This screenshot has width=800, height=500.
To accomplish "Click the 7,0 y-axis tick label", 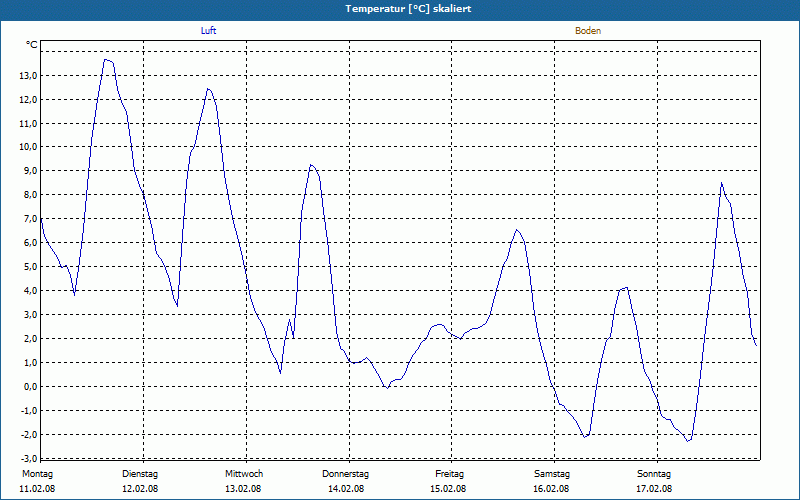I will point(30,219).
